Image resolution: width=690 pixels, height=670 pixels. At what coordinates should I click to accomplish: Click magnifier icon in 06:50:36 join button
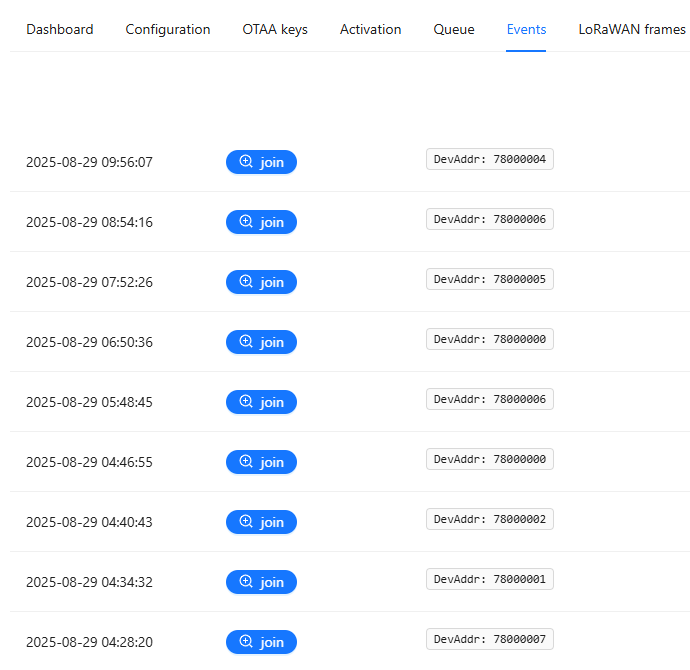coord(246,342)
